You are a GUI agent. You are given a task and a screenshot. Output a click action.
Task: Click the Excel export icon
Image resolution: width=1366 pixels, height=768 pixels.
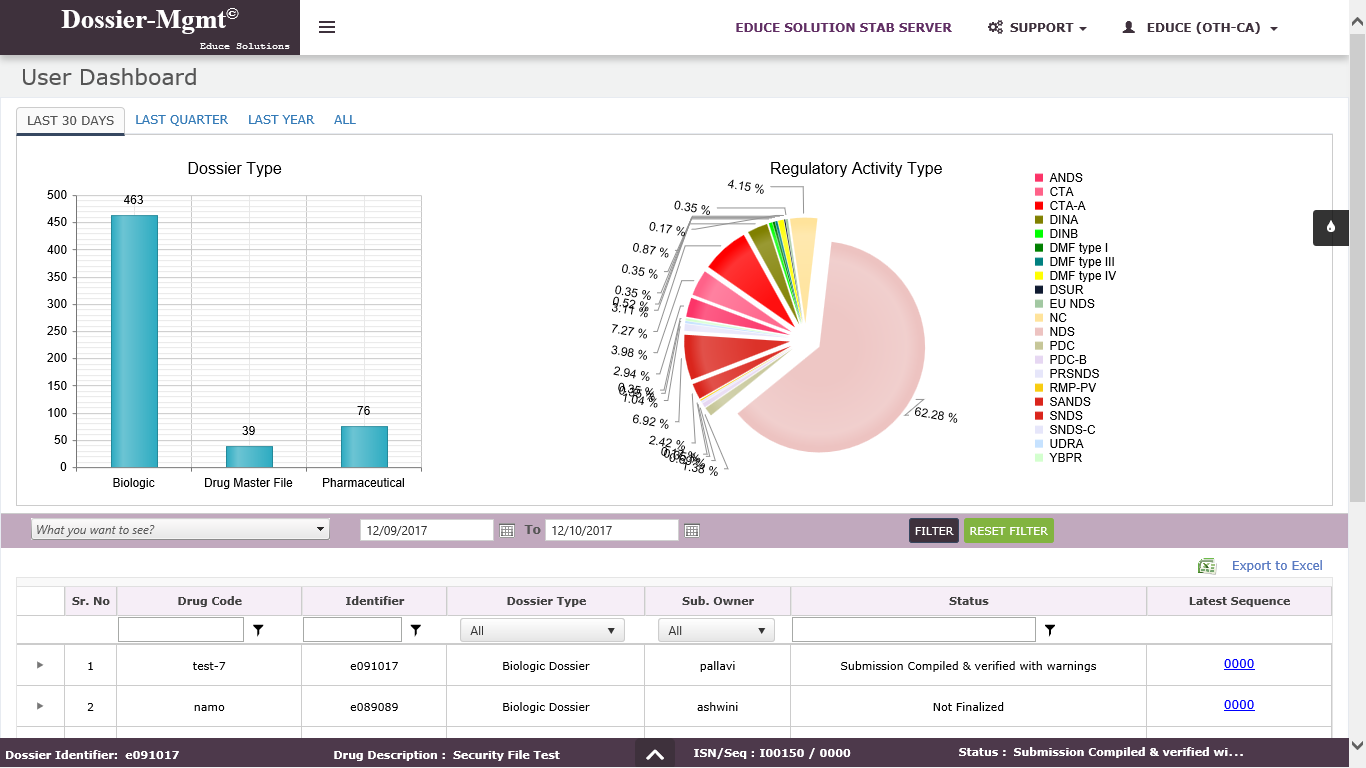pyautogui.click(x=1207, y=566)
